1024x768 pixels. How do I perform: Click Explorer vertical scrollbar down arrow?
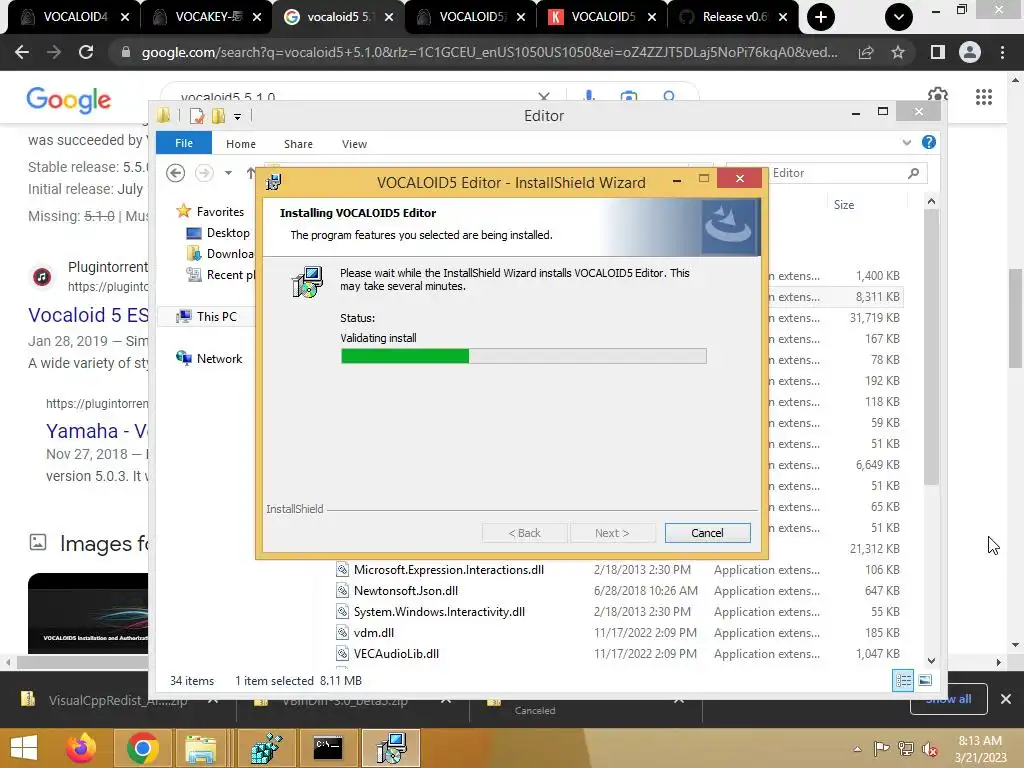point(931,660)
